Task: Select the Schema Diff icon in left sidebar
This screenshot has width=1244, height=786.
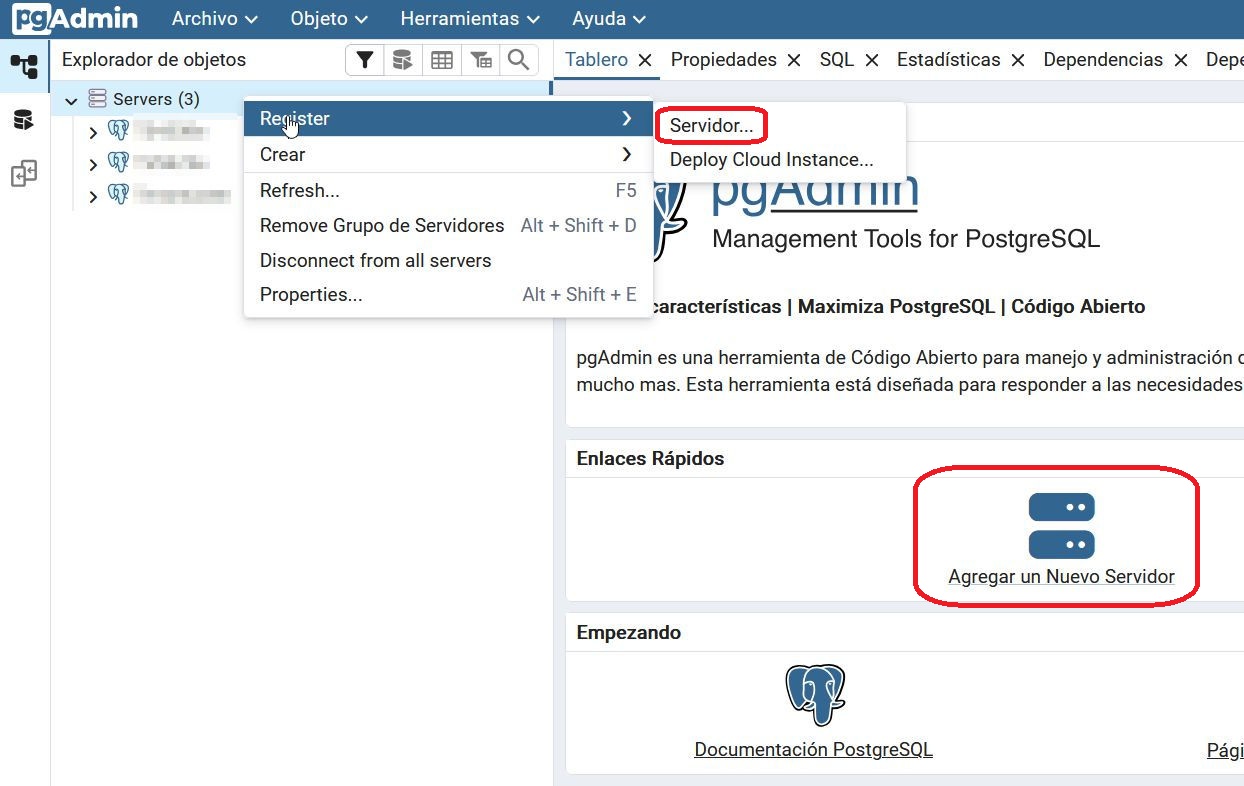Action: pos(24,174)
